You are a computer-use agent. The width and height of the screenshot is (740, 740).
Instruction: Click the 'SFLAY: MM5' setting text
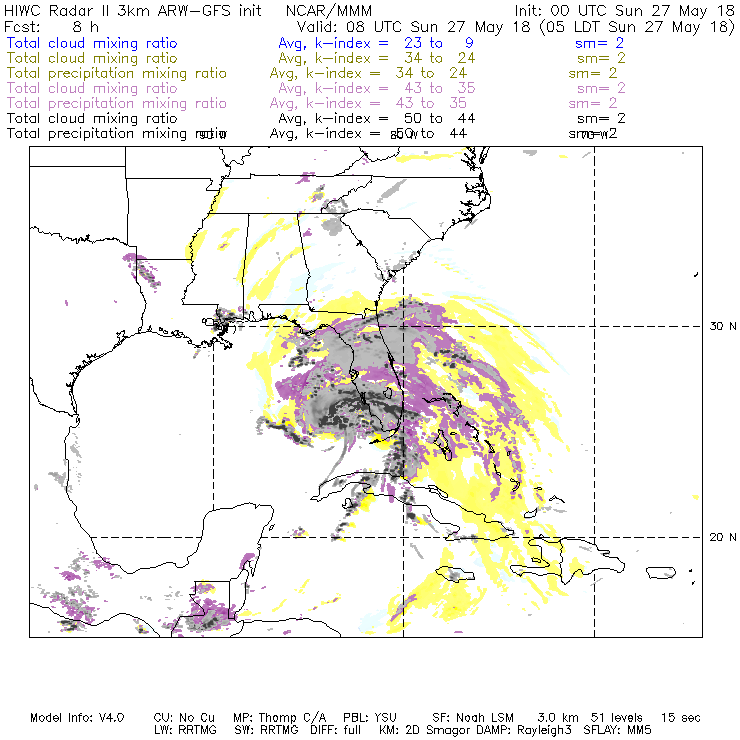tap(617, 730)
